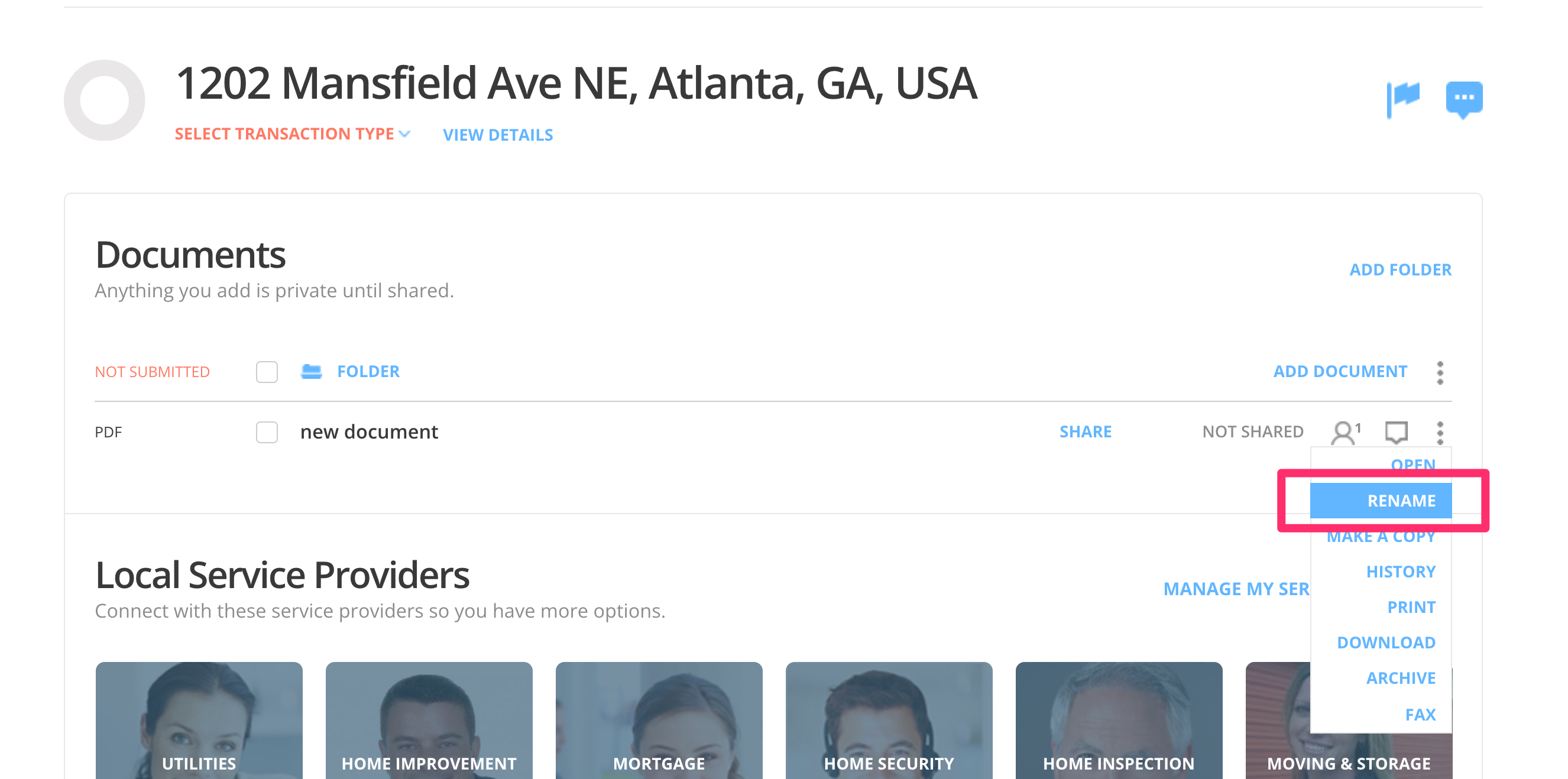Expand Select Transaction Type dropdown

click(292, 134)
